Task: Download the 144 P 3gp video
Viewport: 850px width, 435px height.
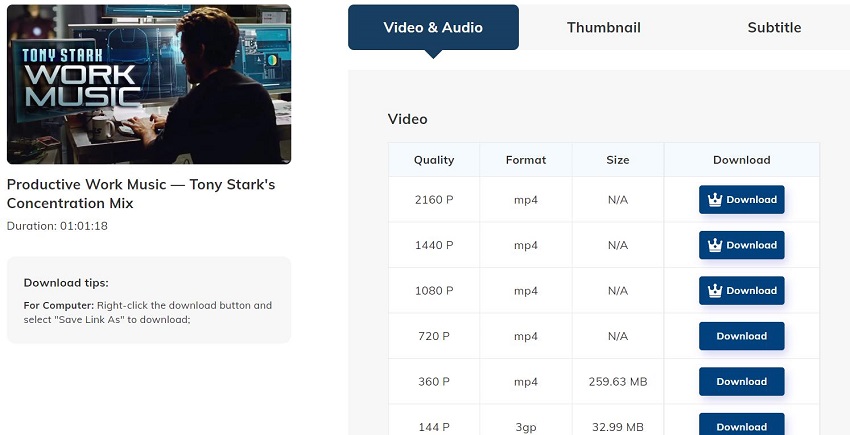Action: tap(742, 425)
